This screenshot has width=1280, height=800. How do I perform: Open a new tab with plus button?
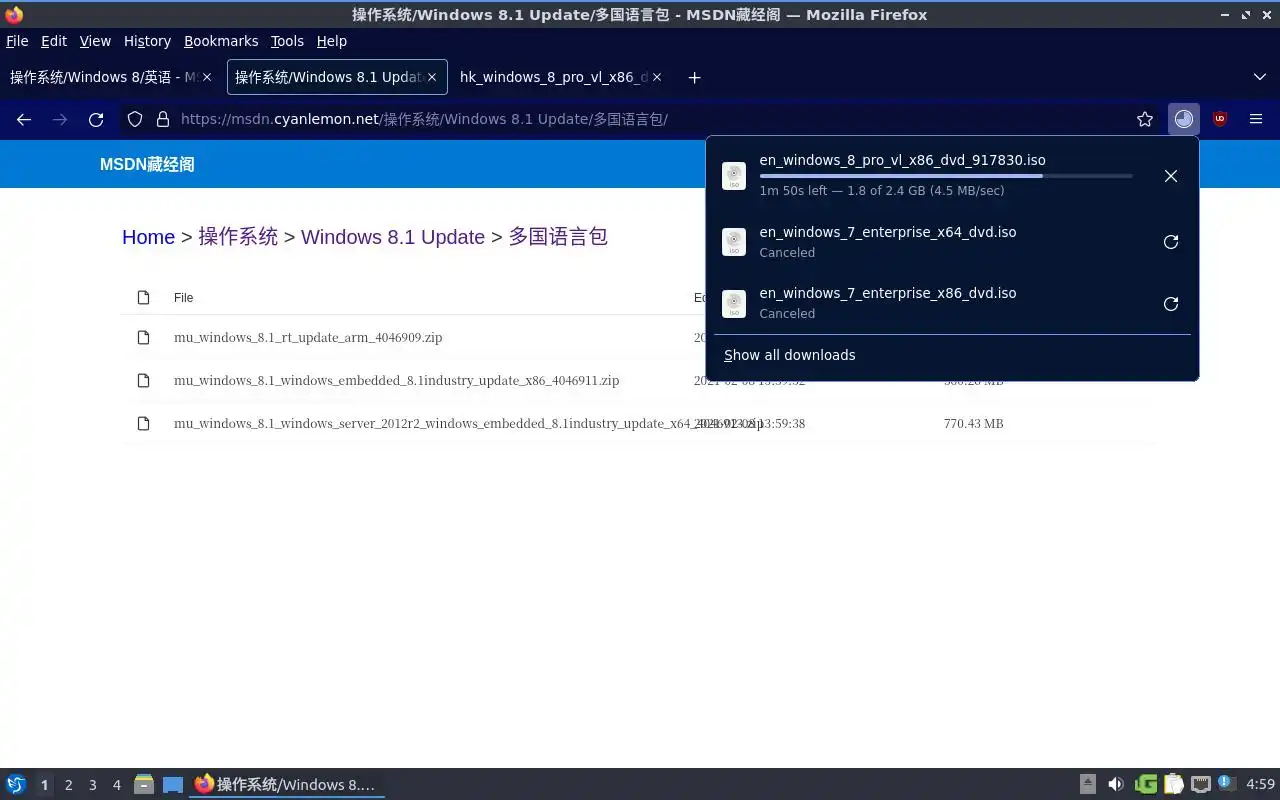(694, 77)
